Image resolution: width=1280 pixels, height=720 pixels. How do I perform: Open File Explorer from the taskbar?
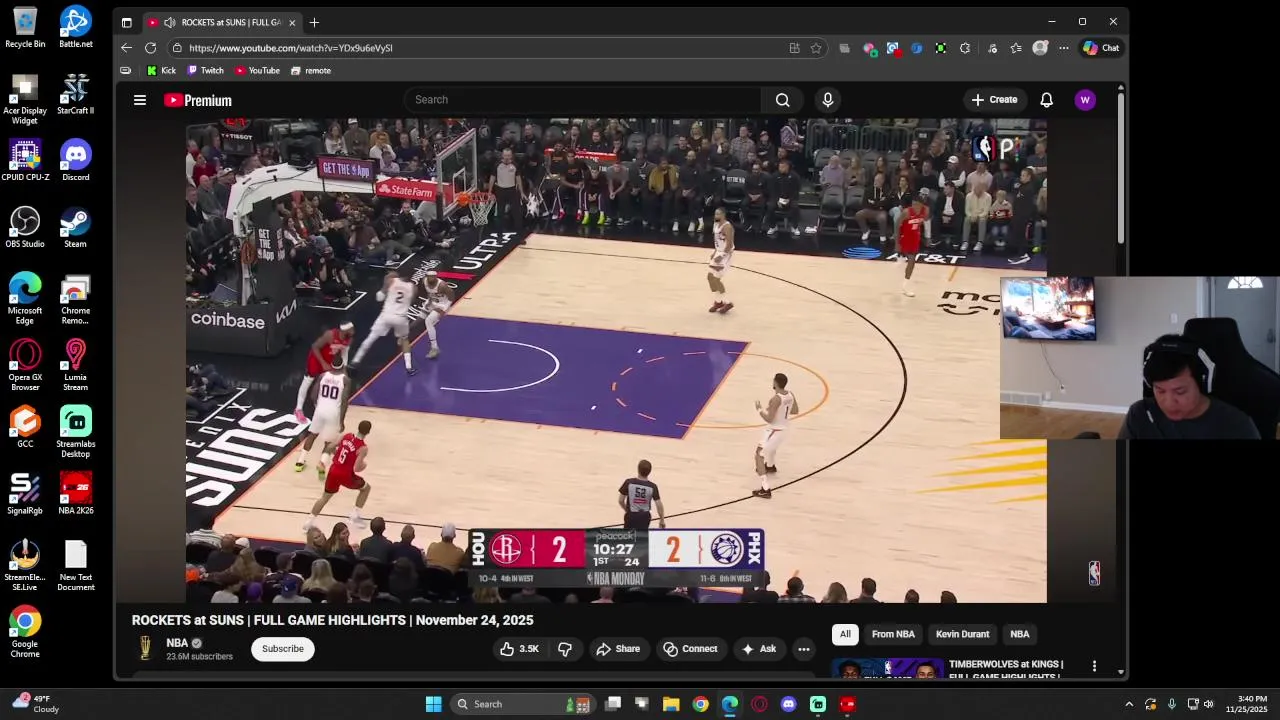click(671, 704)
